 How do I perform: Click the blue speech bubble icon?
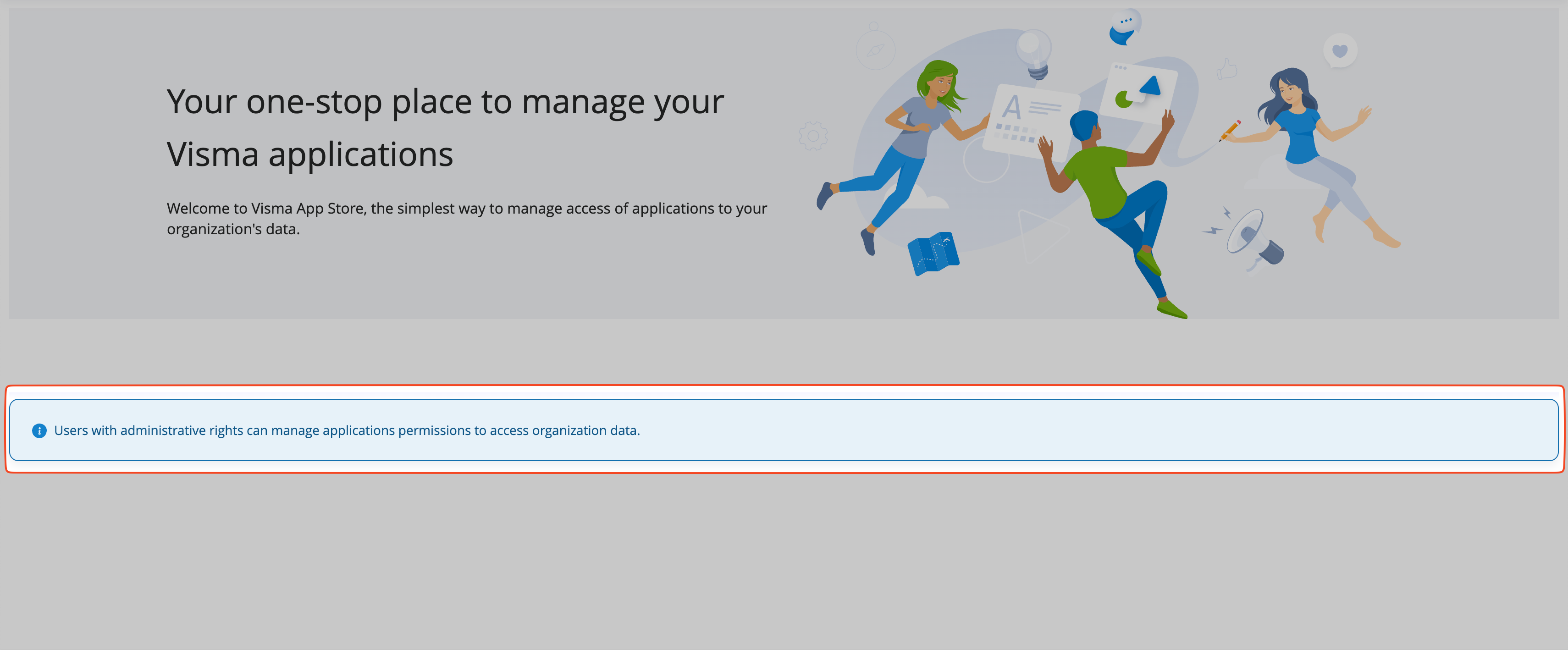point(1124,28)
